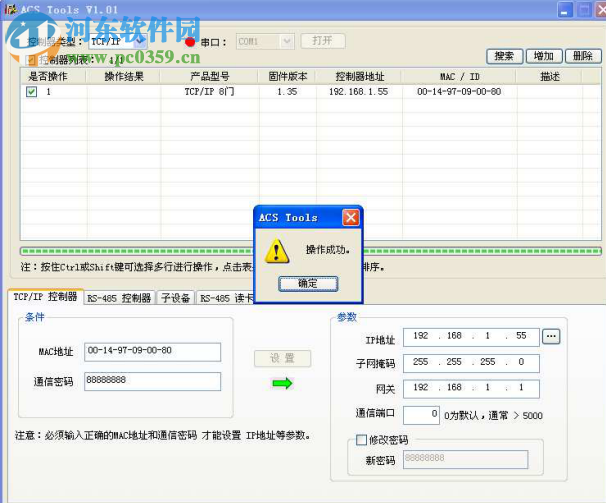Image resolution: width=606 pixels, height=503 pixels.
Task: Click the red serial port status indicator
Action: click(x=190, y=42)
